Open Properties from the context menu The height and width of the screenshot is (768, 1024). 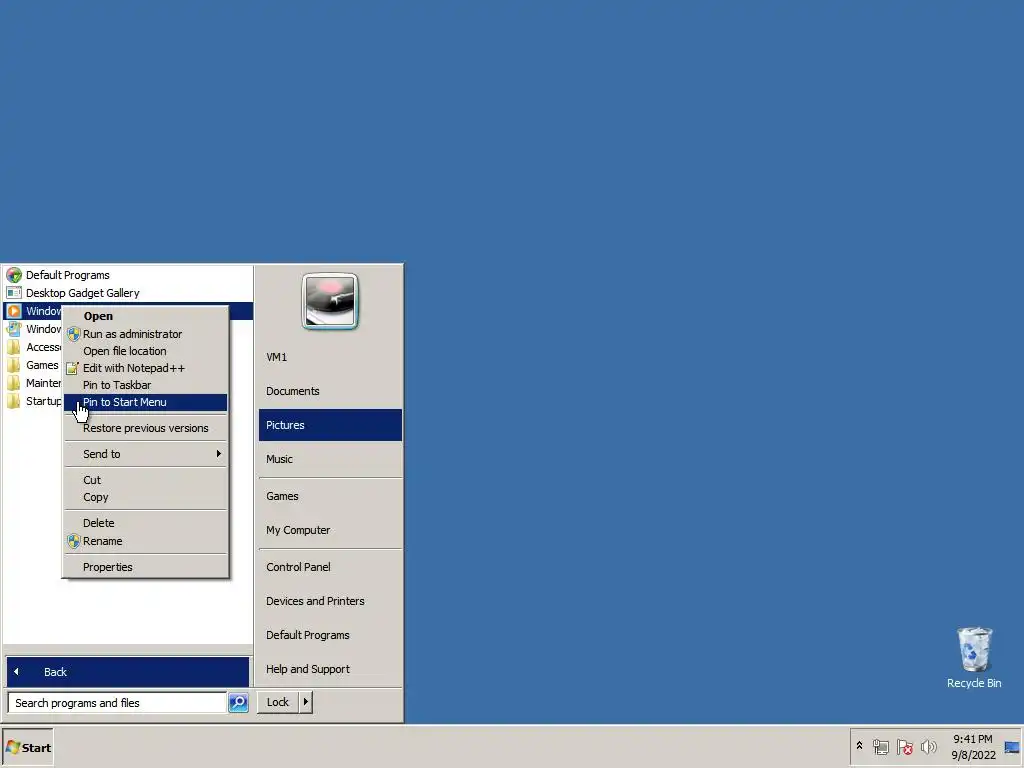point(145,567)
